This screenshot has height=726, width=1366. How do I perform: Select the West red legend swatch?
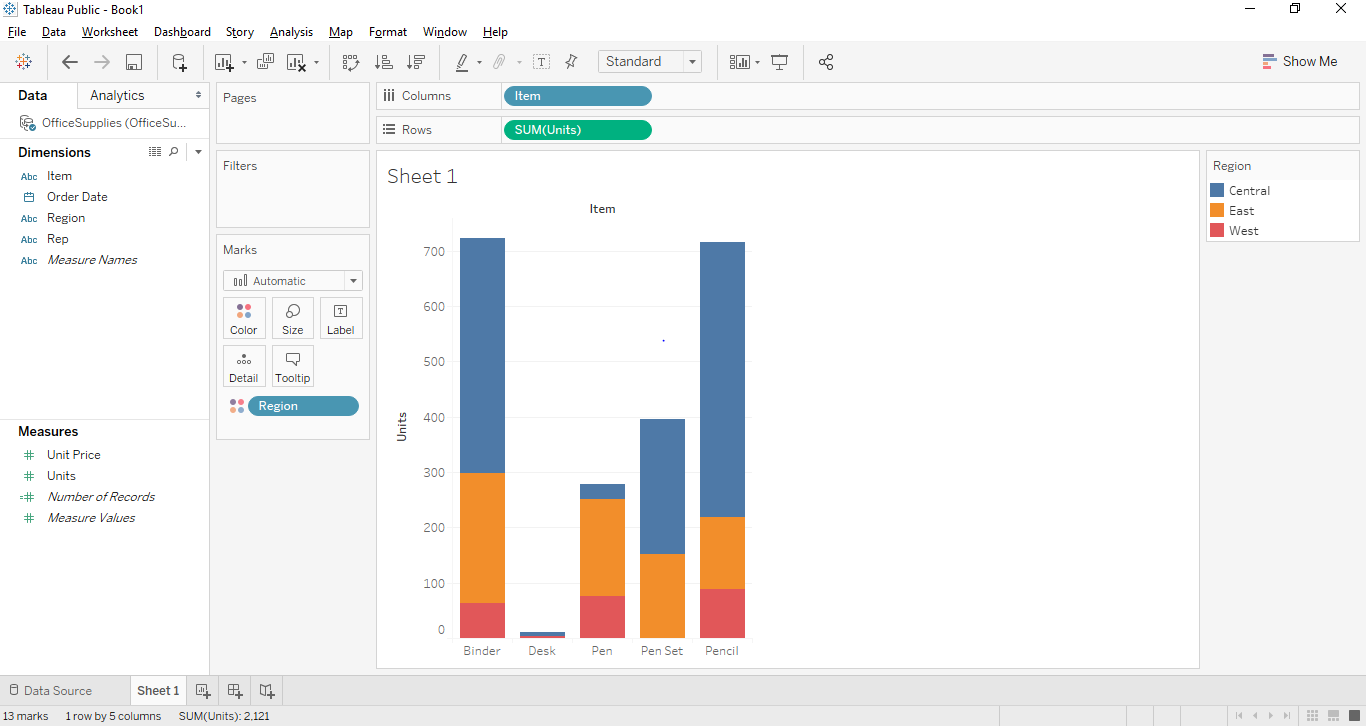[1217, 230]
